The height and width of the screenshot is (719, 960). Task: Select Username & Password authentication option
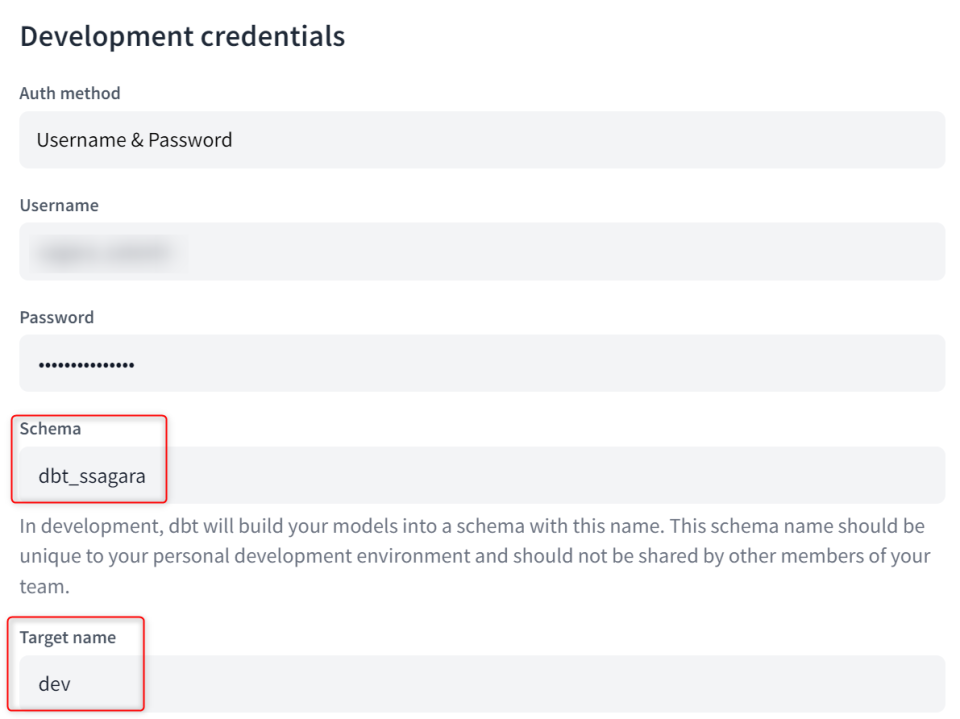click(x=134, y=140)
